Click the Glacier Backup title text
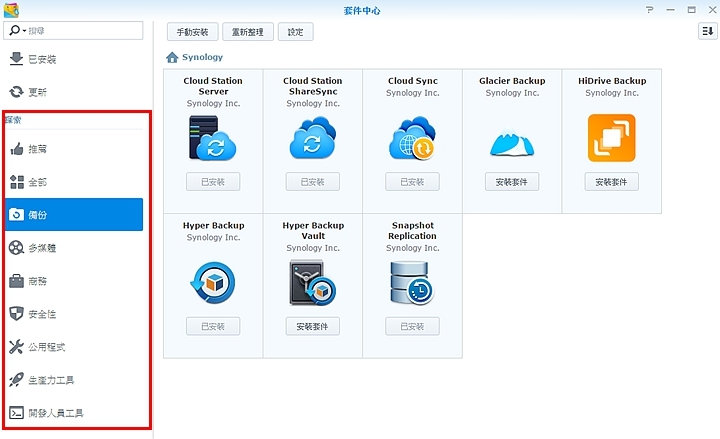Image resolution: width=720 pixels, height=439 pixels. click(x=512, y=81)
